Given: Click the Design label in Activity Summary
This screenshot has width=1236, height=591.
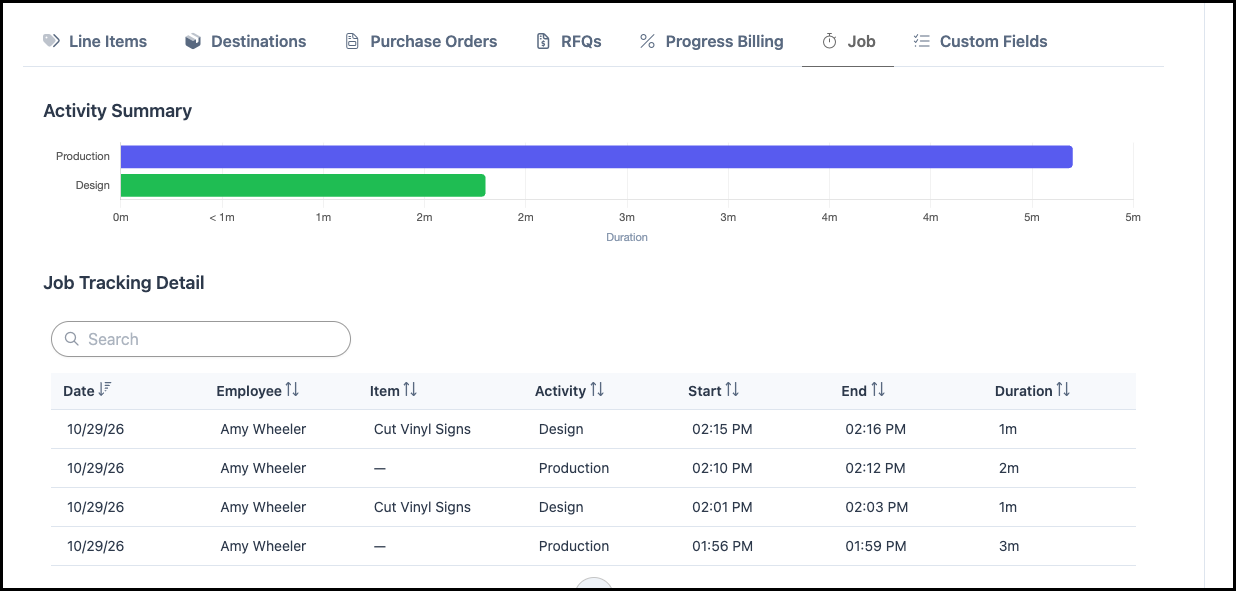Looking at the screenshot, I should 93,185.
